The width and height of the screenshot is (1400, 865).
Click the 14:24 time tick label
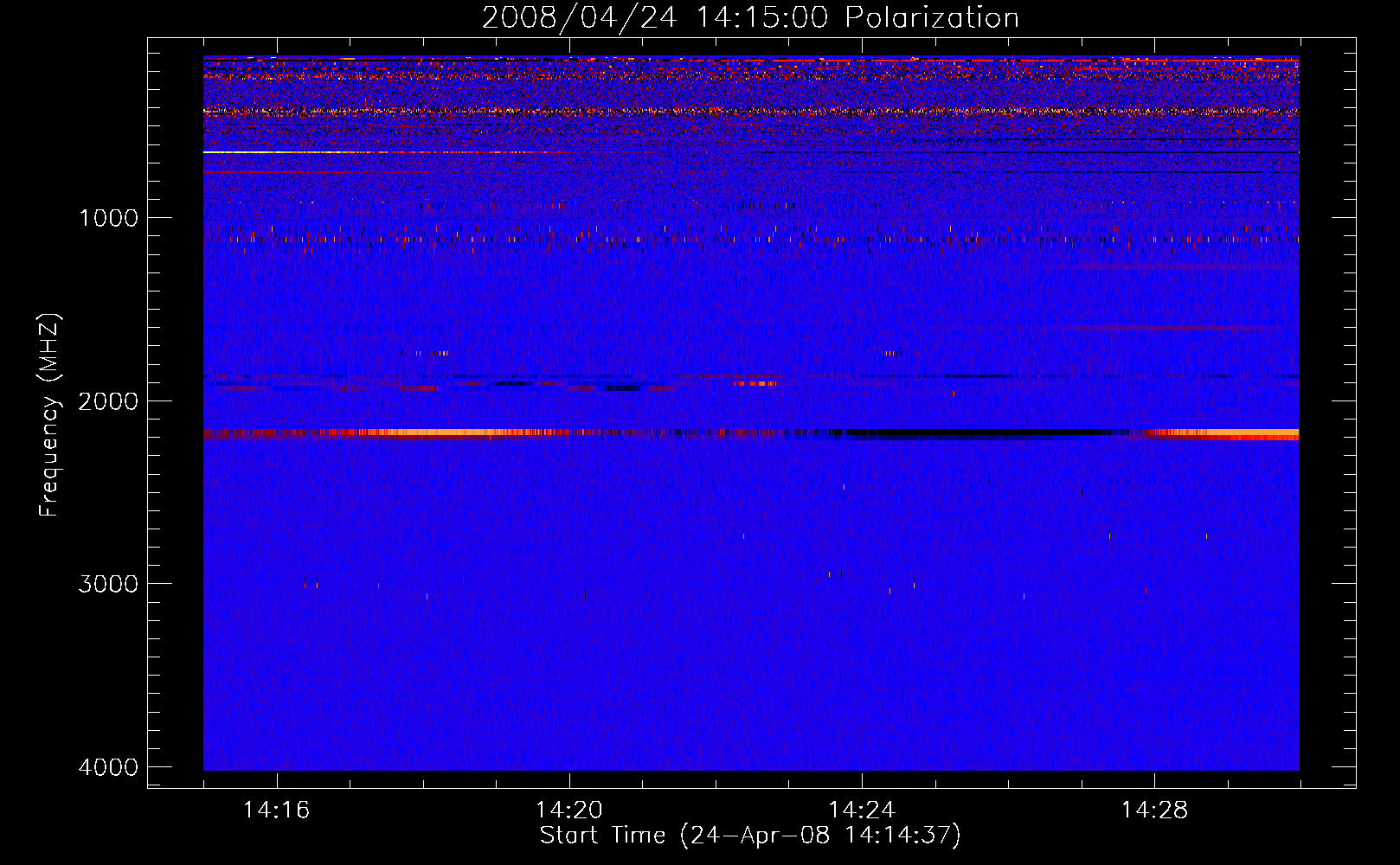(x=862, y=811)
